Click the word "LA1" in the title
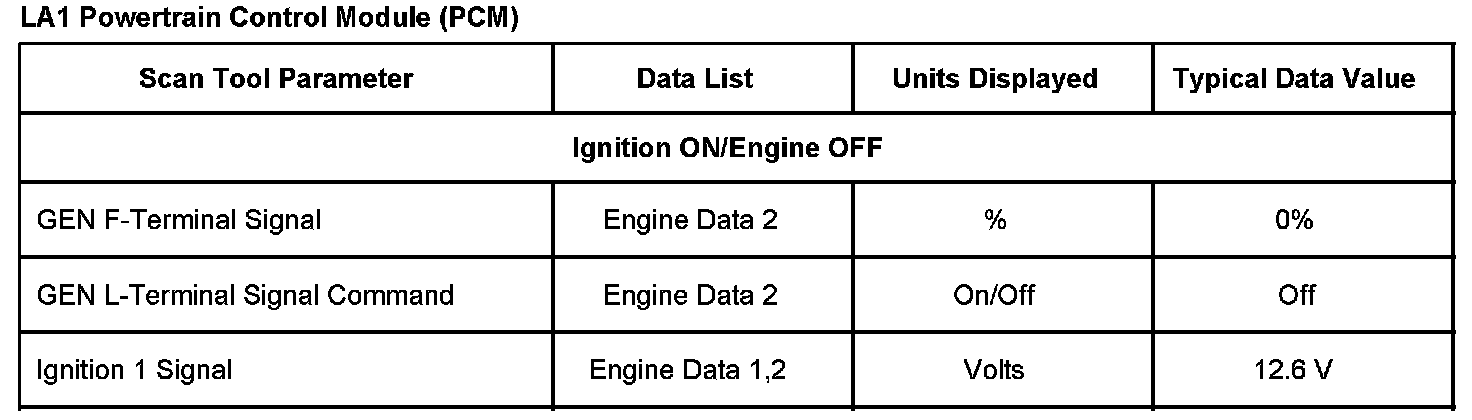Image resolution: width=1472 pixels, height=420 pixels. 44,18
